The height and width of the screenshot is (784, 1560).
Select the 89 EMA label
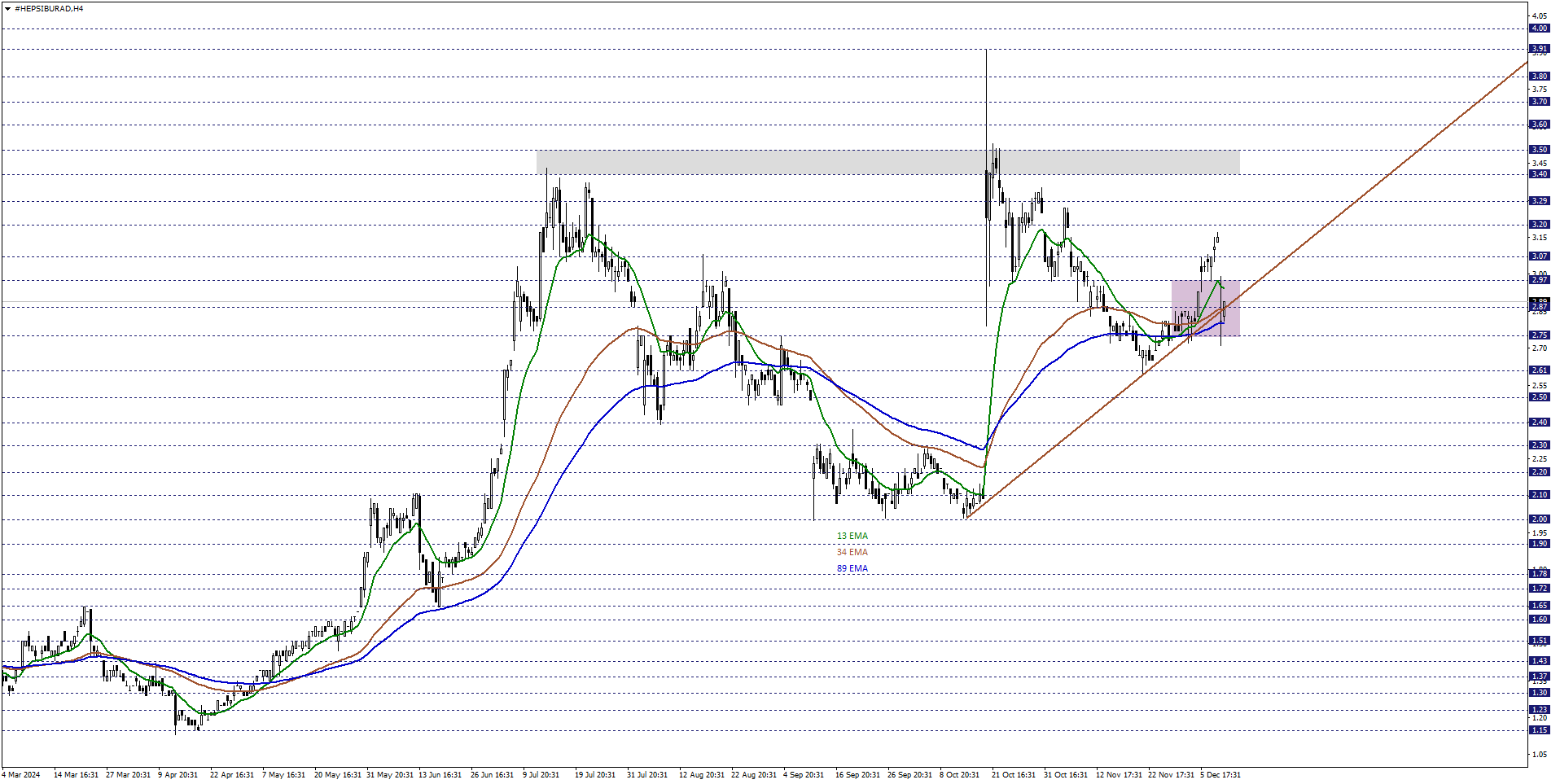tap(852, 568)
